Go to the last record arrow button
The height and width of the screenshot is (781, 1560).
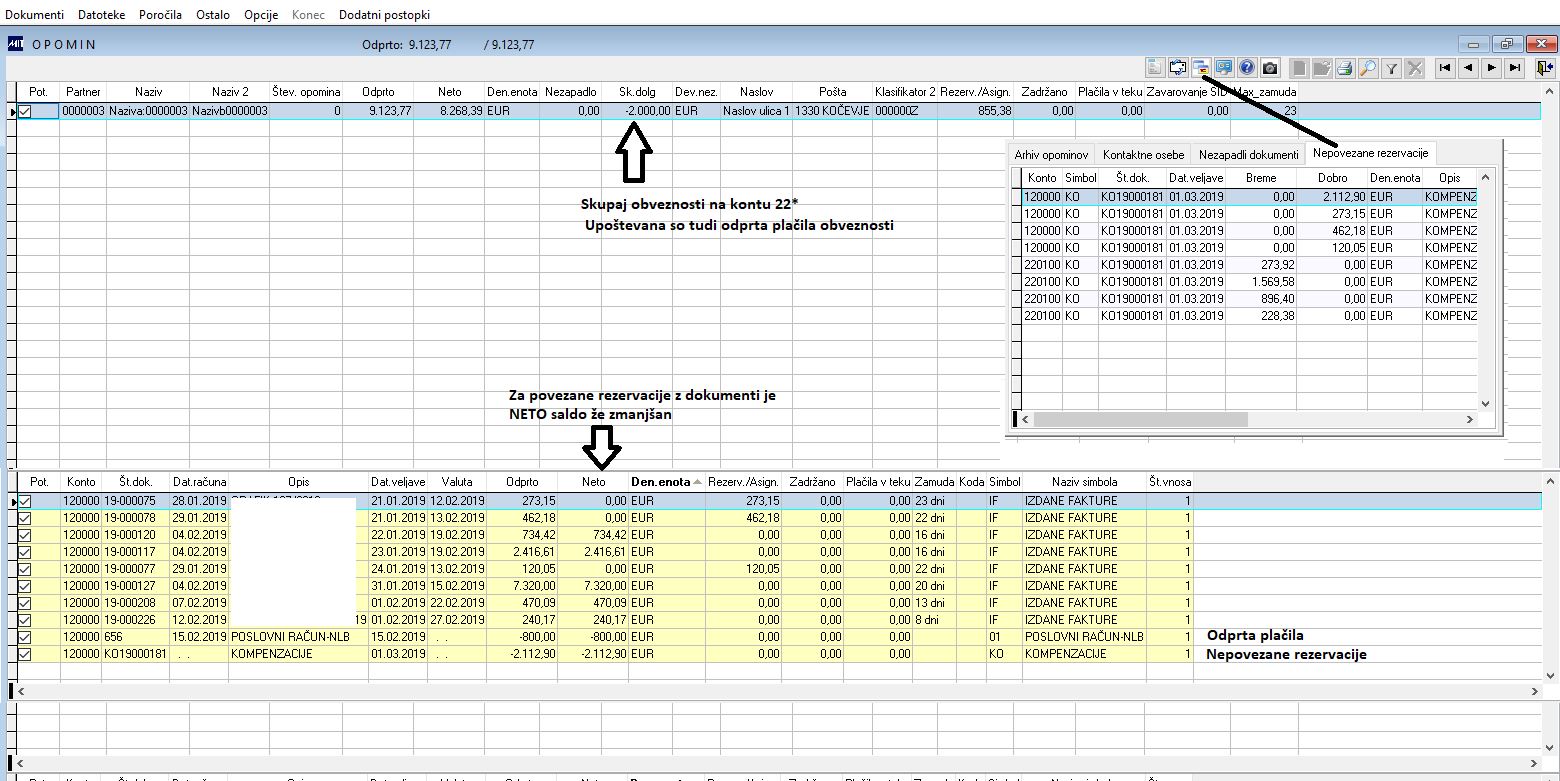[x=1515, y=67]
